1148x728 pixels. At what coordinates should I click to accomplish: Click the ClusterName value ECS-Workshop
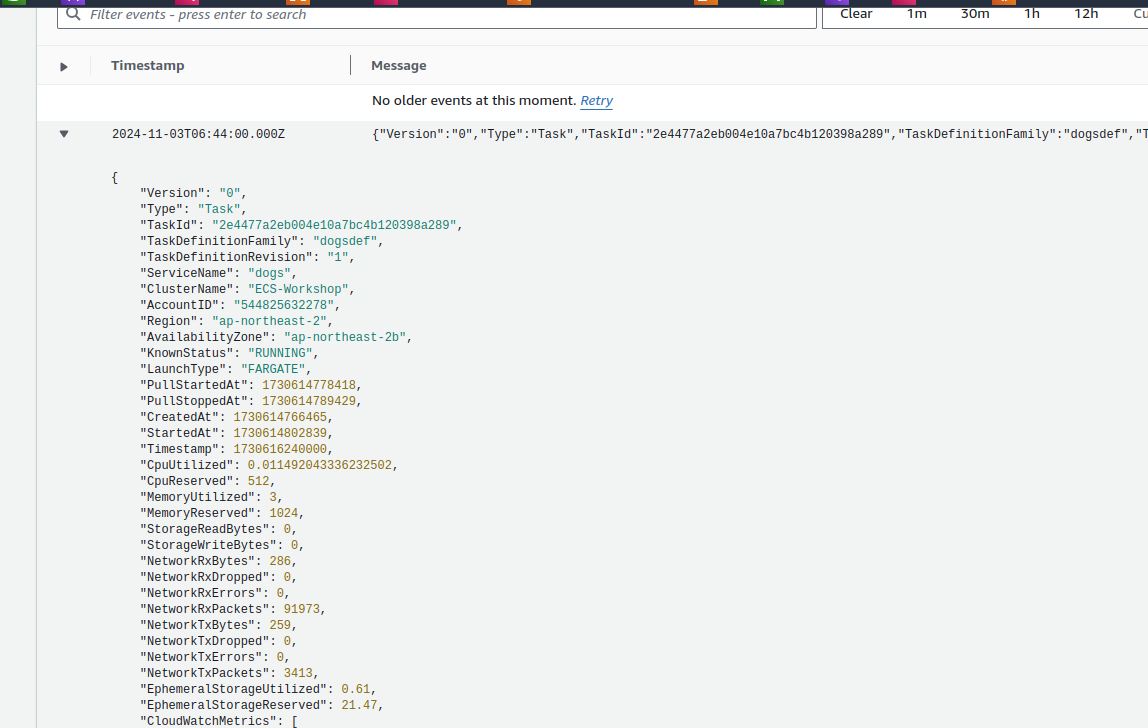pyautogui.click(x=295, y=289)
